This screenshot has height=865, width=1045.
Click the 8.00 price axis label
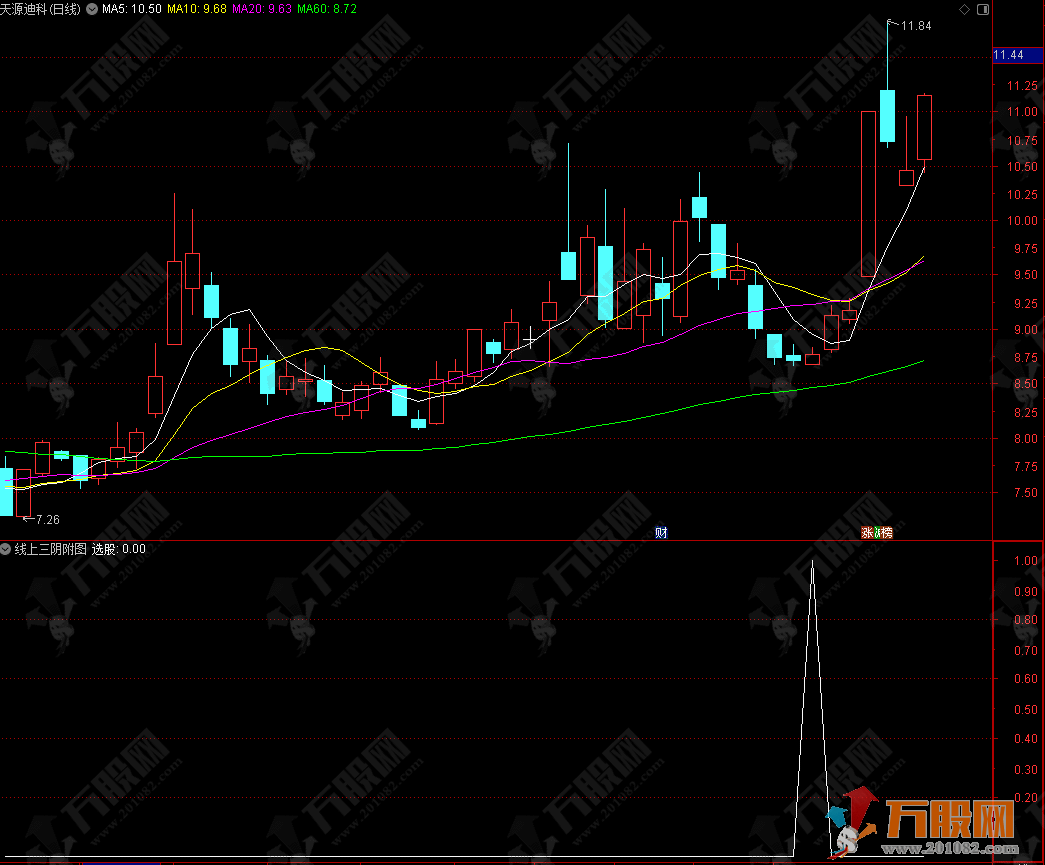[1025, 439]
